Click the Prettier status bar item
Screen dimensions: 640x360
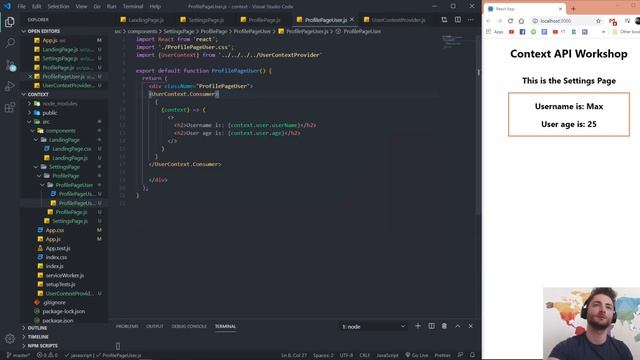coord(442,355)
